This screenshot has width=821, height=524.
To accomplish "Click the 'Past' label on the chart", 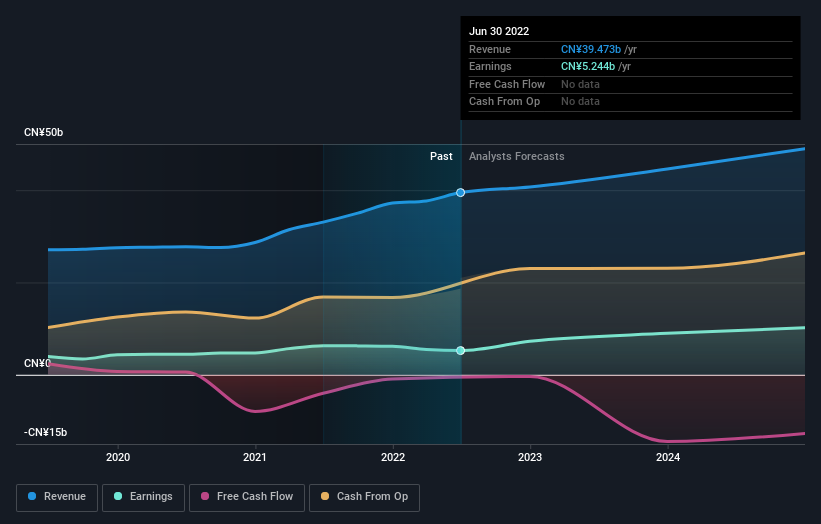I will click(x=441, y=157).
